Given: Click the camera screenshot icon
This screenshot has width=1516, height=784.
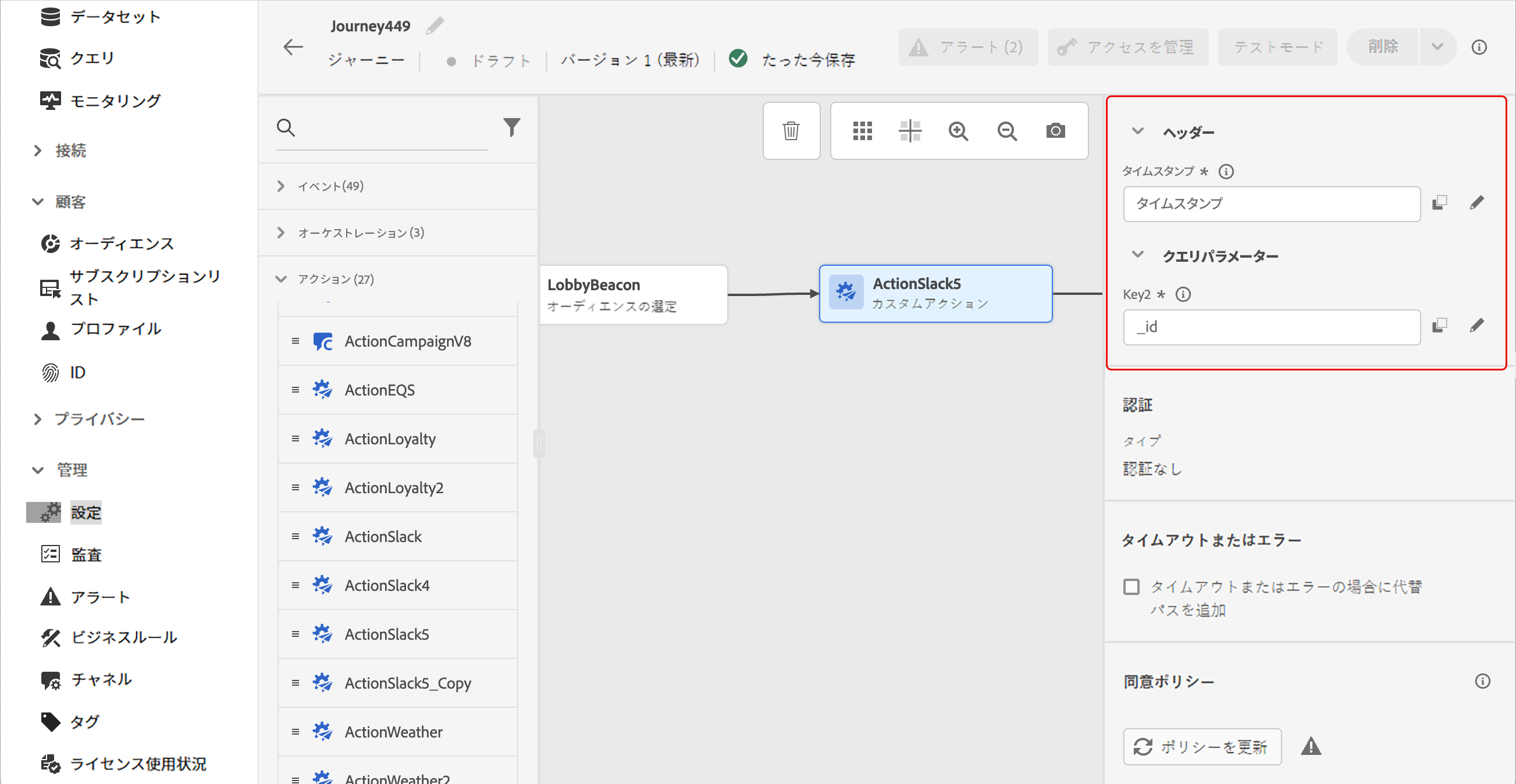Looking at the screenshot, I should tap(1055, 131).
